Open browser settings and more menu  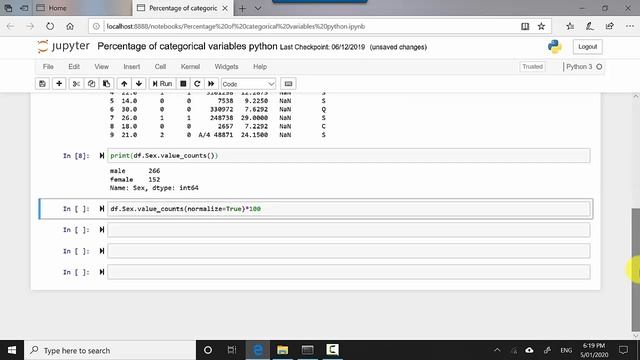pyautogui.click(x=629, y=26)
